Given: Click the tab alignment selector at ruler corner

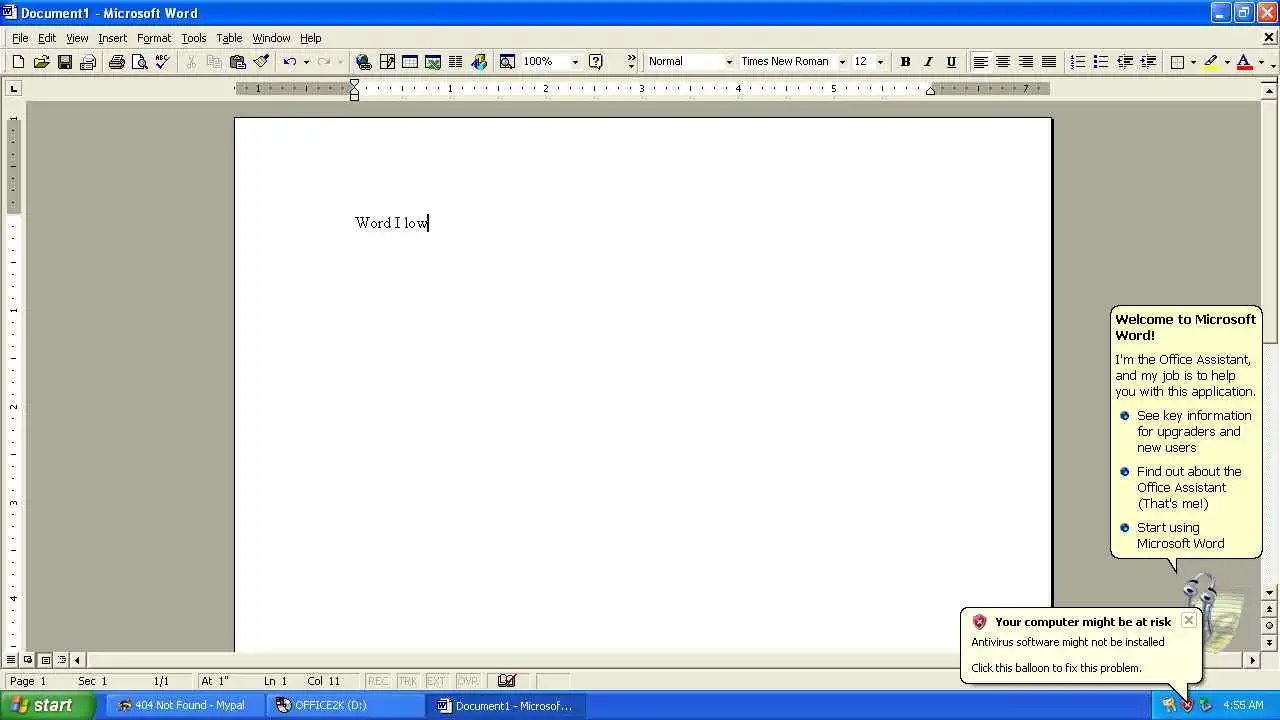Looking at the screenshot, I should (13, 89).
